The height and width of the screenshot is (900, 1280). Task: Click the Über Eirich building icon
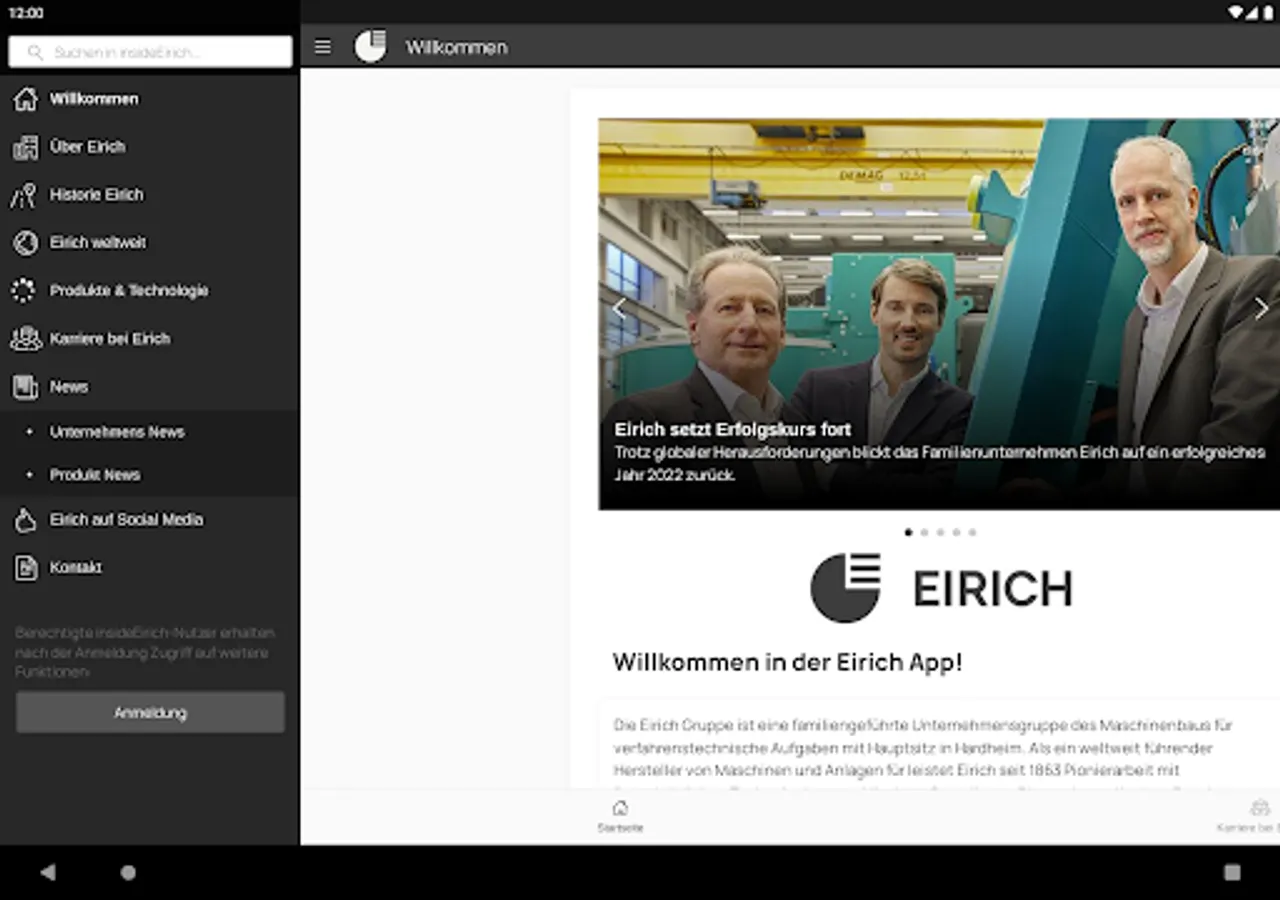coord(25,147)
